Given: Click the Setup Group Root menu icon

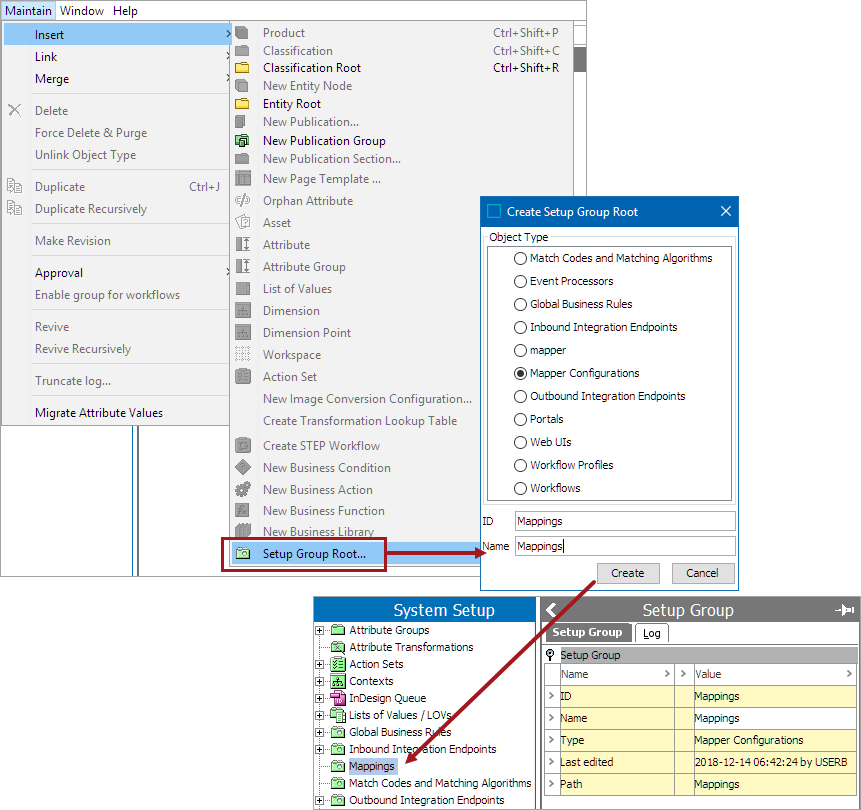Looking at the screenshot, I should coord(242,554).
